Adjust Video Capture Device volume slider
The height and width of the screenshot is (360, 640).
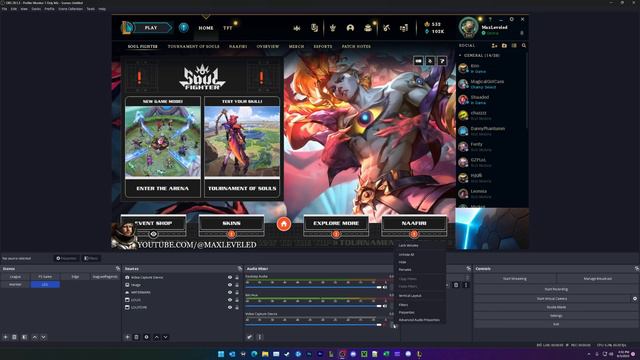pyautogui.click(x=313, y=325)
